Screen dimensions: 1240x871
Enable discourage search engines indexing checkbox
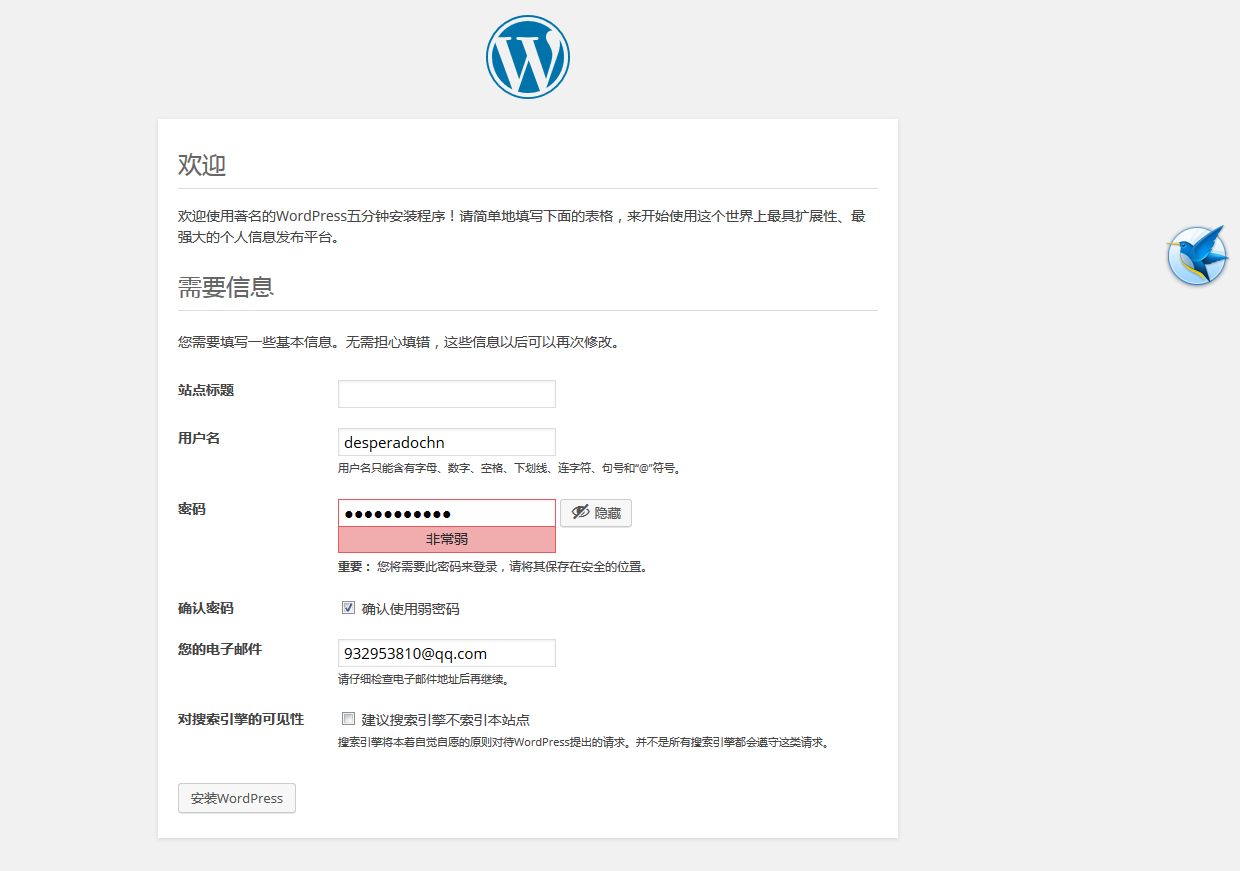(x=348, y=719)
